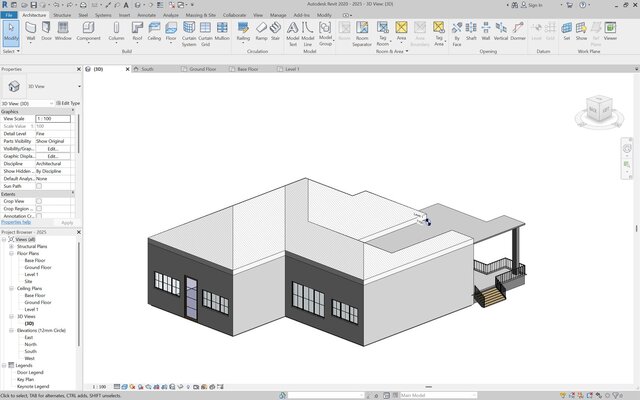Open the Annotate ribbon tab
Screen dimensions: 640x400
point(146,16)
